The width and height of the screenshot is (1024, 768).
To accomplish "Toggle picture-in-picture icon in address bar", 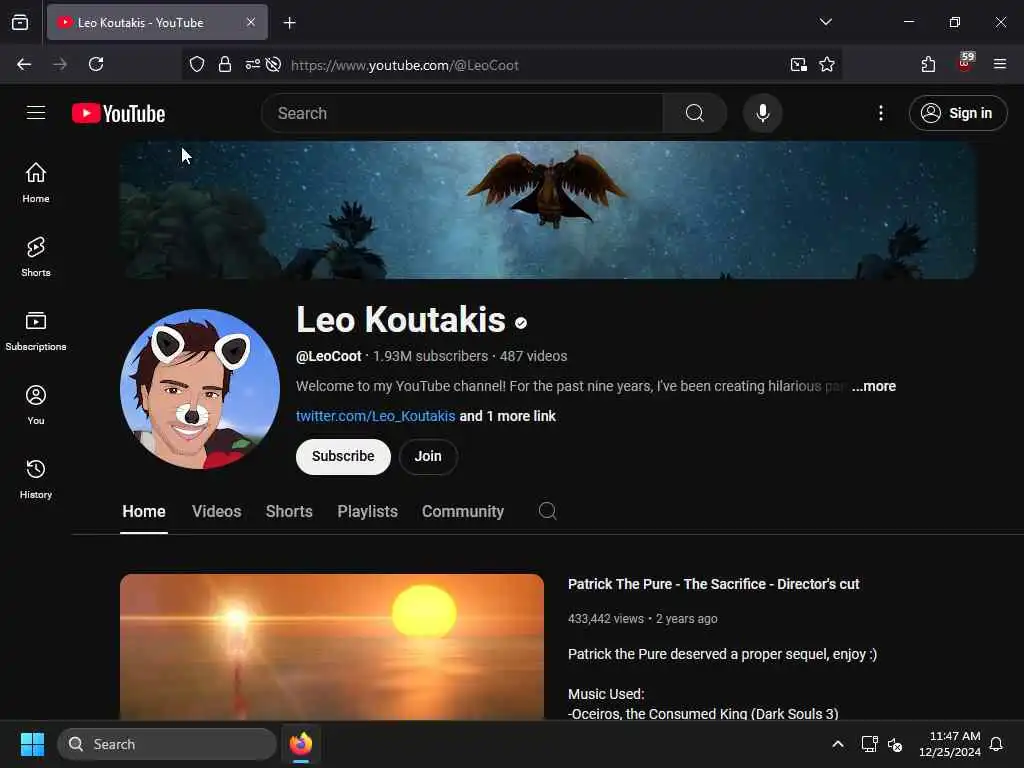I will point(798,65).
